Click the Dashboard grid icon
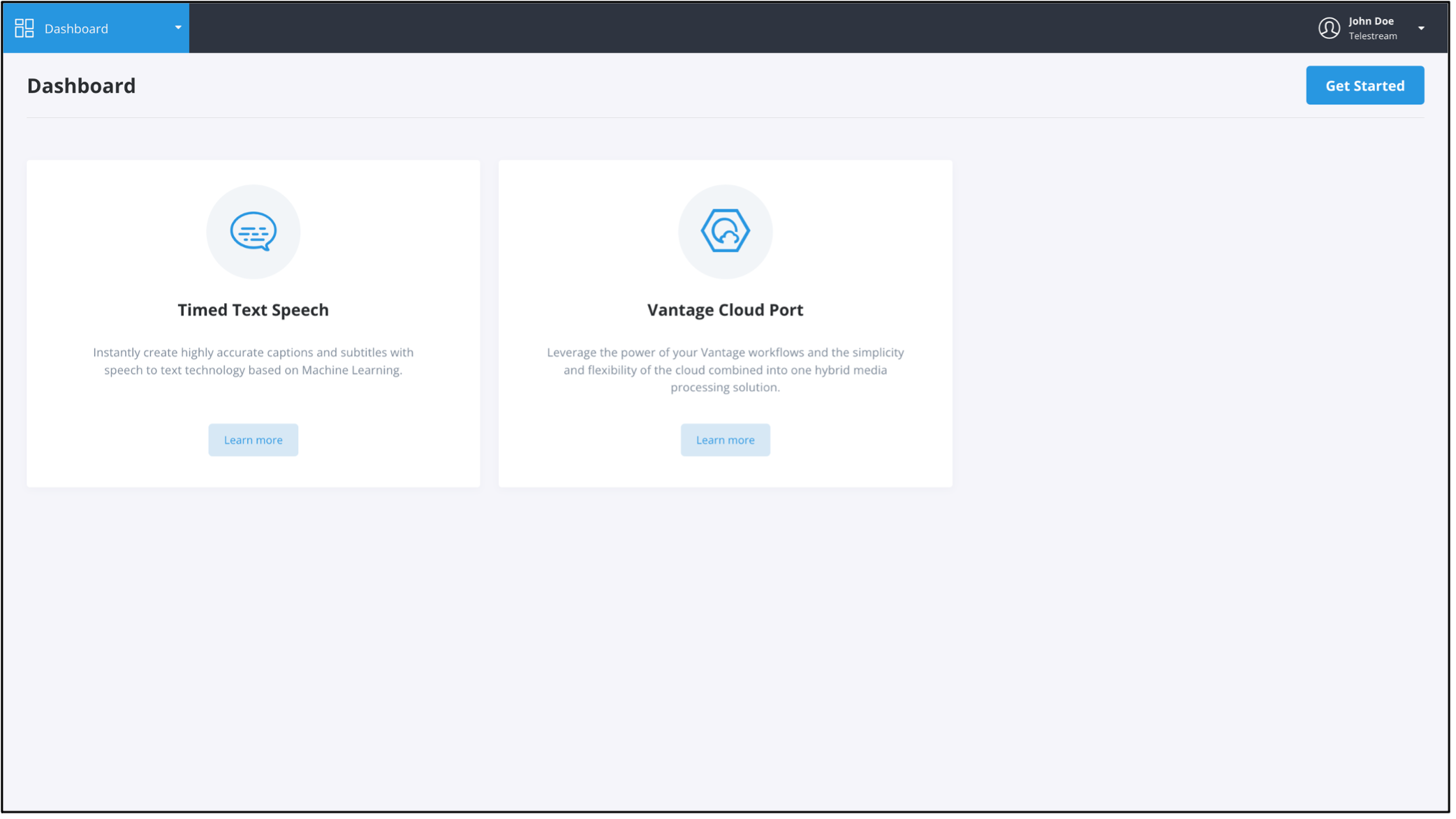Viewport: 1456px width, 819px height. (24, 28)
